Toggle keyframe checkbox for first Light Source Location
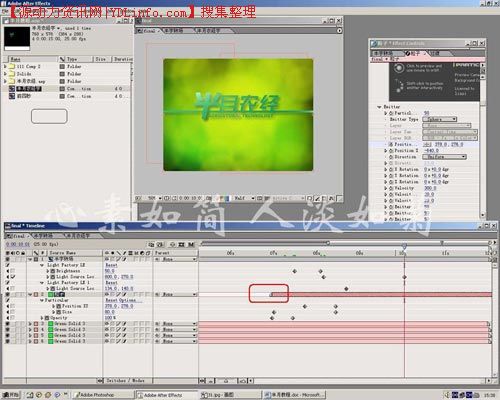 coord(13,277)
